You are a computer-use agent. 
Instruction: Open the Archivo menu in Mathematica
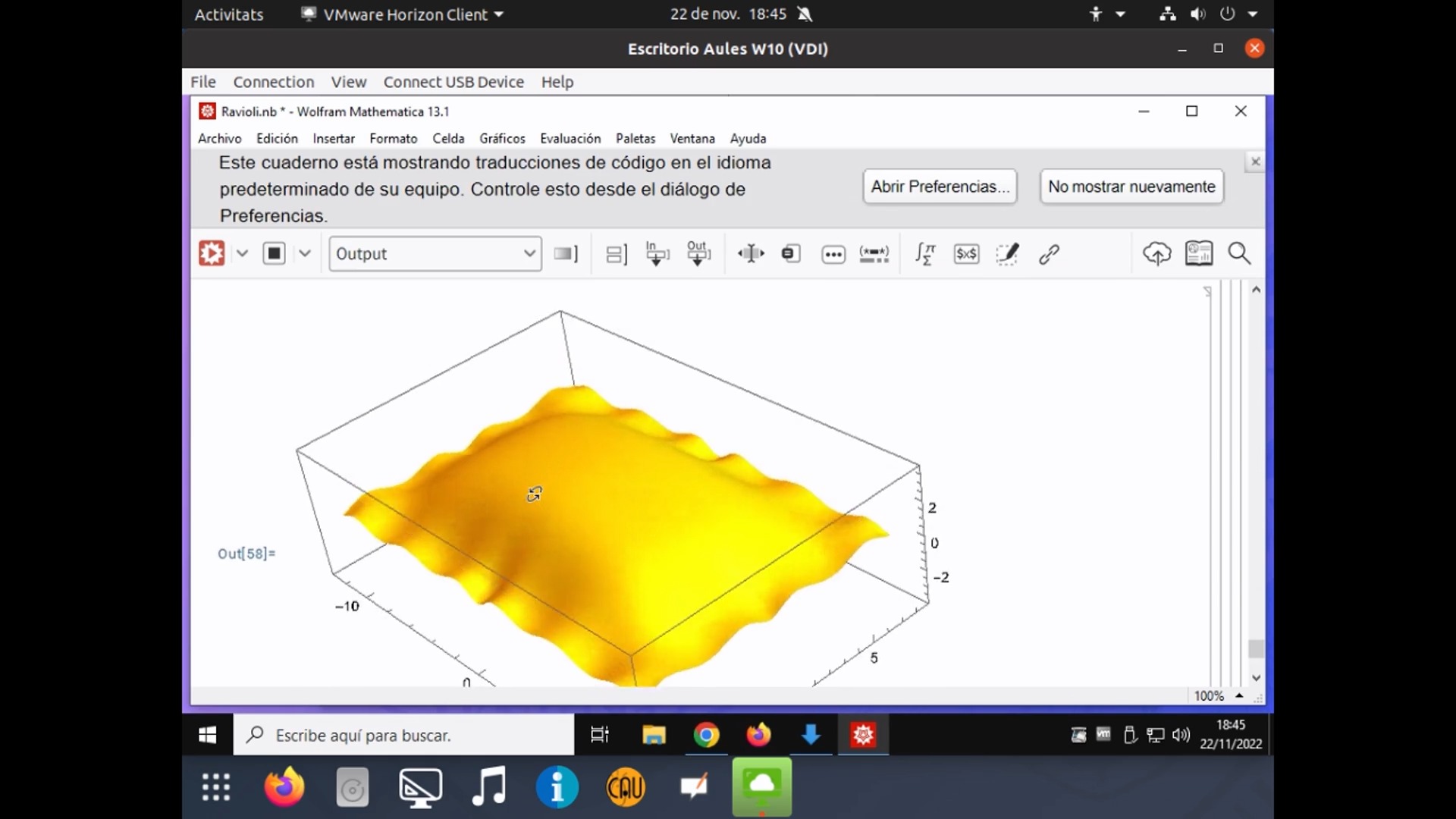pos(219,138)
